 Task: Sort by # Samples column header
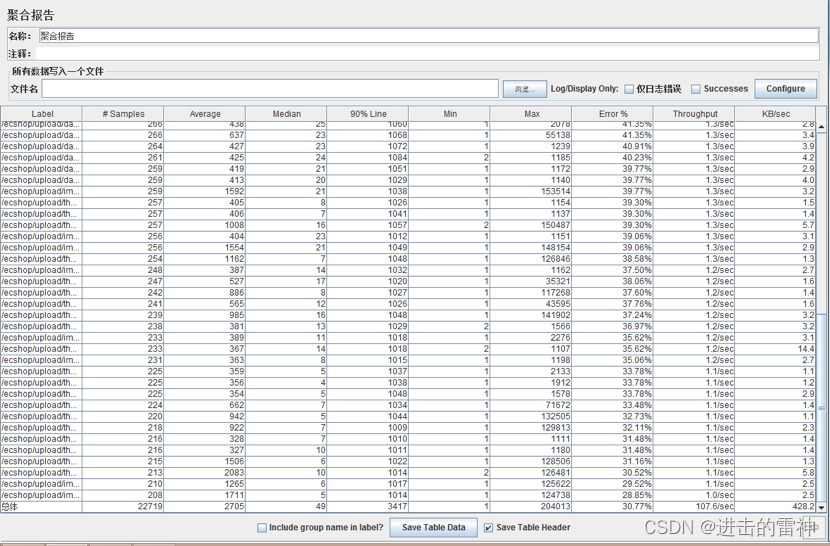click(x=123, y=114)
